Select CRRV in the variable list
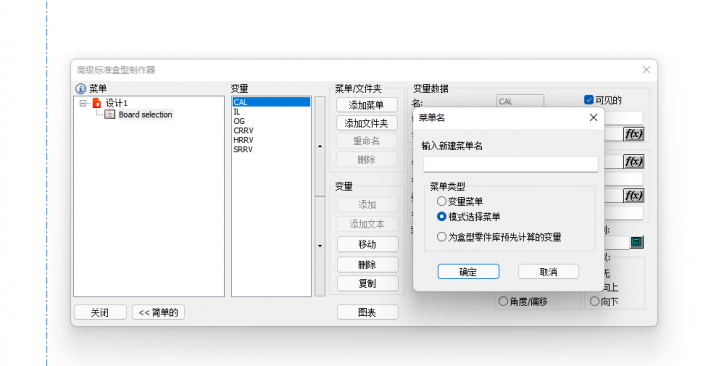Viewport: 719px width, 366px height. tap(243, 131)
